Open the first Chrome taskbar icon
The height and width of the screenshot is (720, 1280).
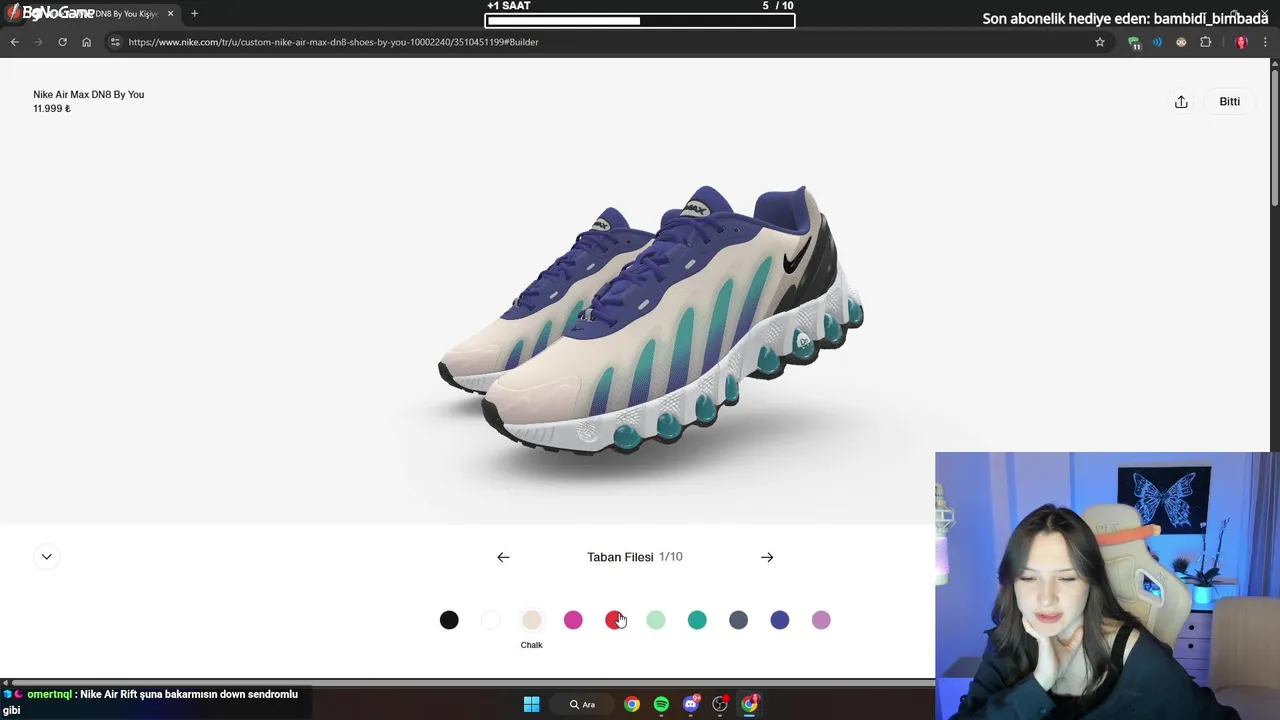point(632,704)
